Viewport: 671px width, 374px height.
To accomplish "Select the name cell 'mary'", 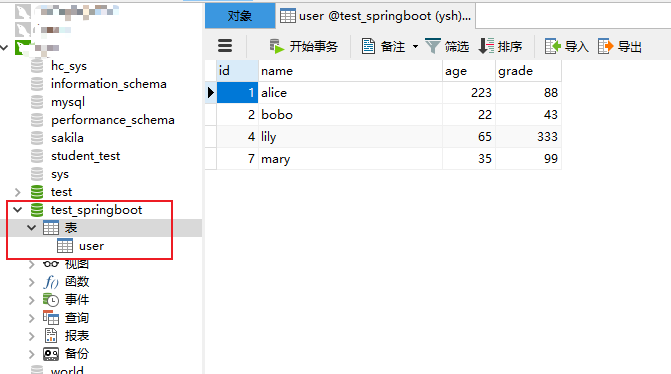I will point(350,159).
